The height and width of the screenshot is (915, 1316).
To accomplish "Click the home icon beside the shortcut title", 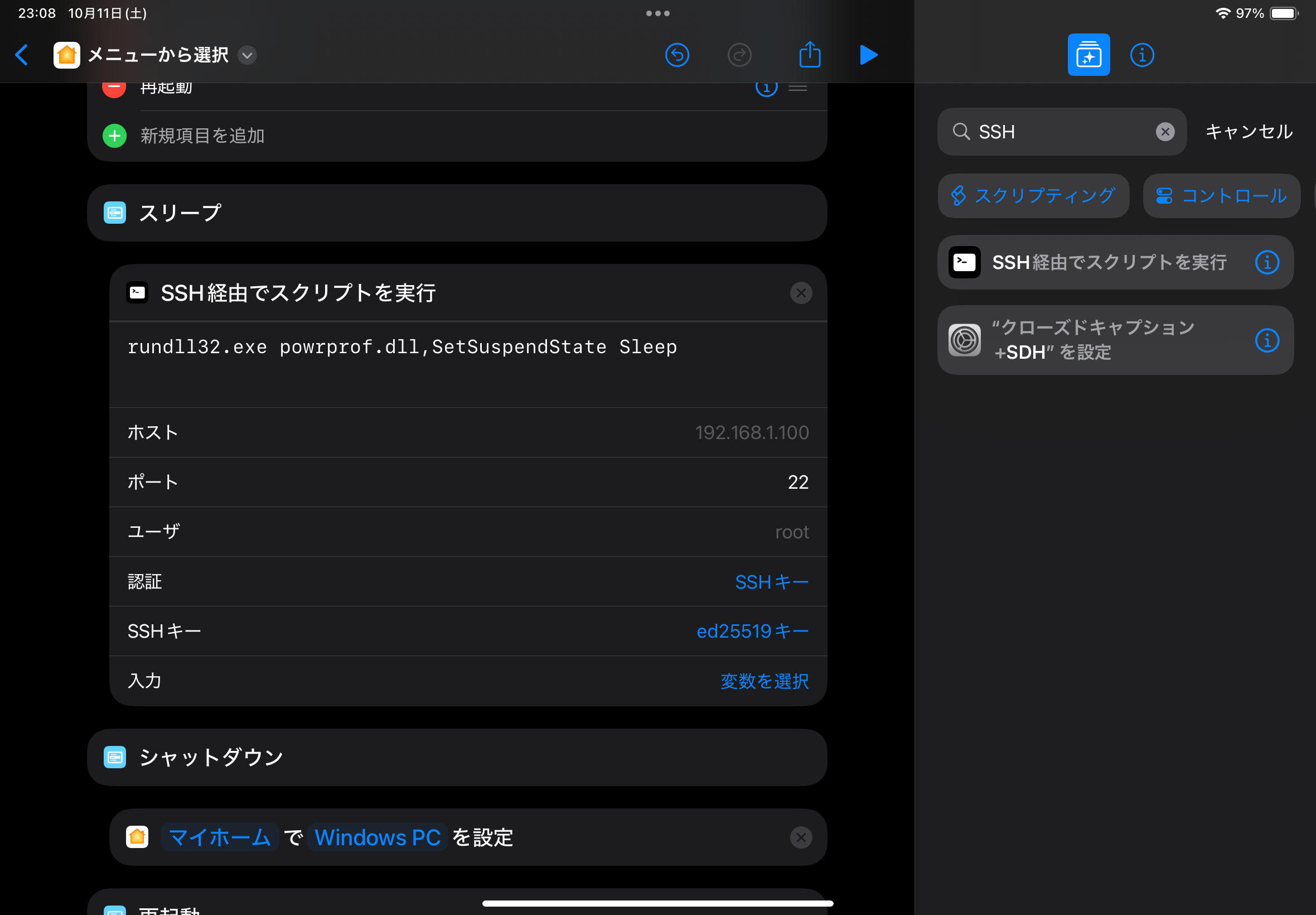I will coord(66,55).
